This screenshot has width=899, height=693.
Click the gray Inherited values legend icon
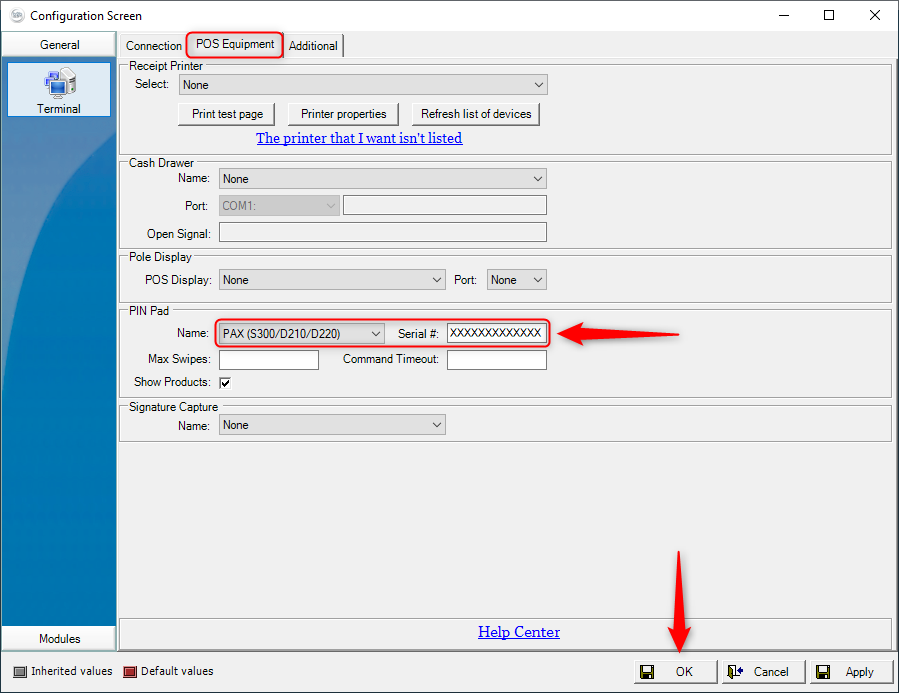coord(20,672)
